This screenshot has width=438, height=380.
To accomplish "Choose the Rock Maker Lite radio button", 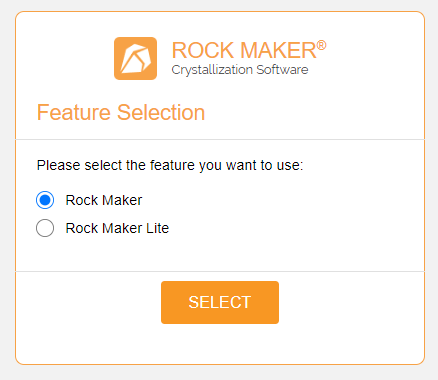I will [x=45, y=228].
